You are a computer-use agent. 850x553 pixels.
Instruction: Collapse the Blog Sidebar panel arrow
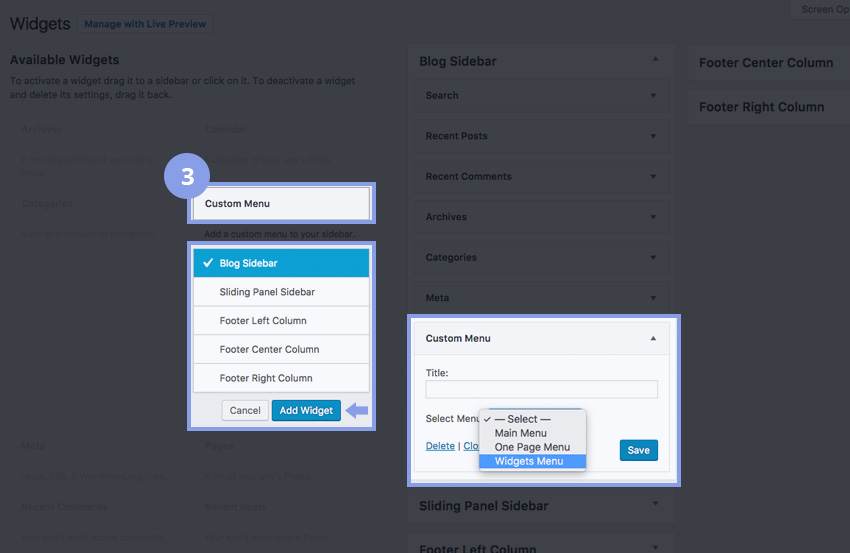point(656,61)
